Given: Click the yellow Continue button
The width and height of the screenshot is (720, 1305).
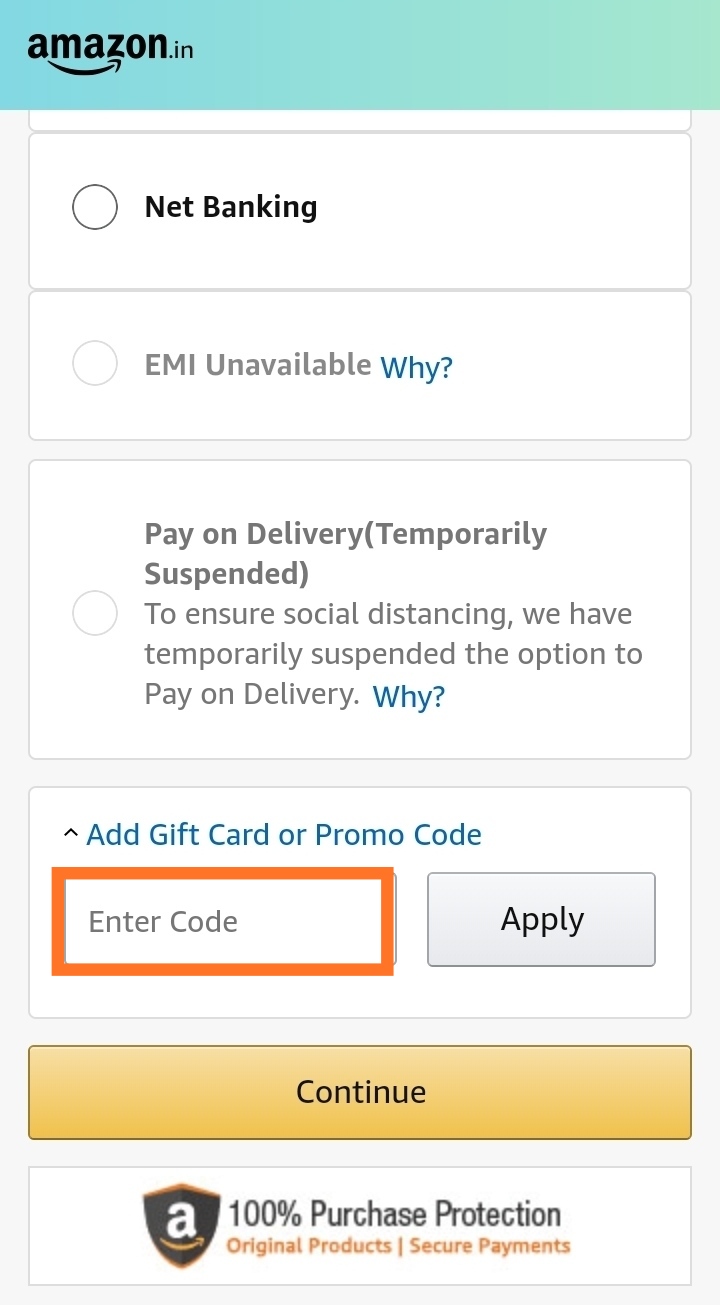Looking at the screenshot, I should tap(360, 1092).
